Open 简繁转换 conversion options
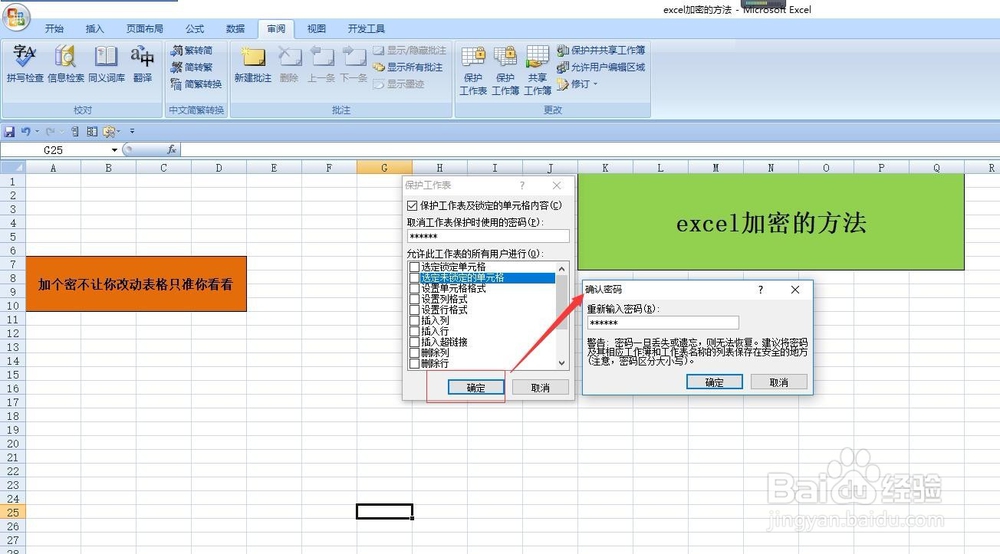Viewport: 1000px width, 554px height. pyautogui.click(x=196, y=84)
